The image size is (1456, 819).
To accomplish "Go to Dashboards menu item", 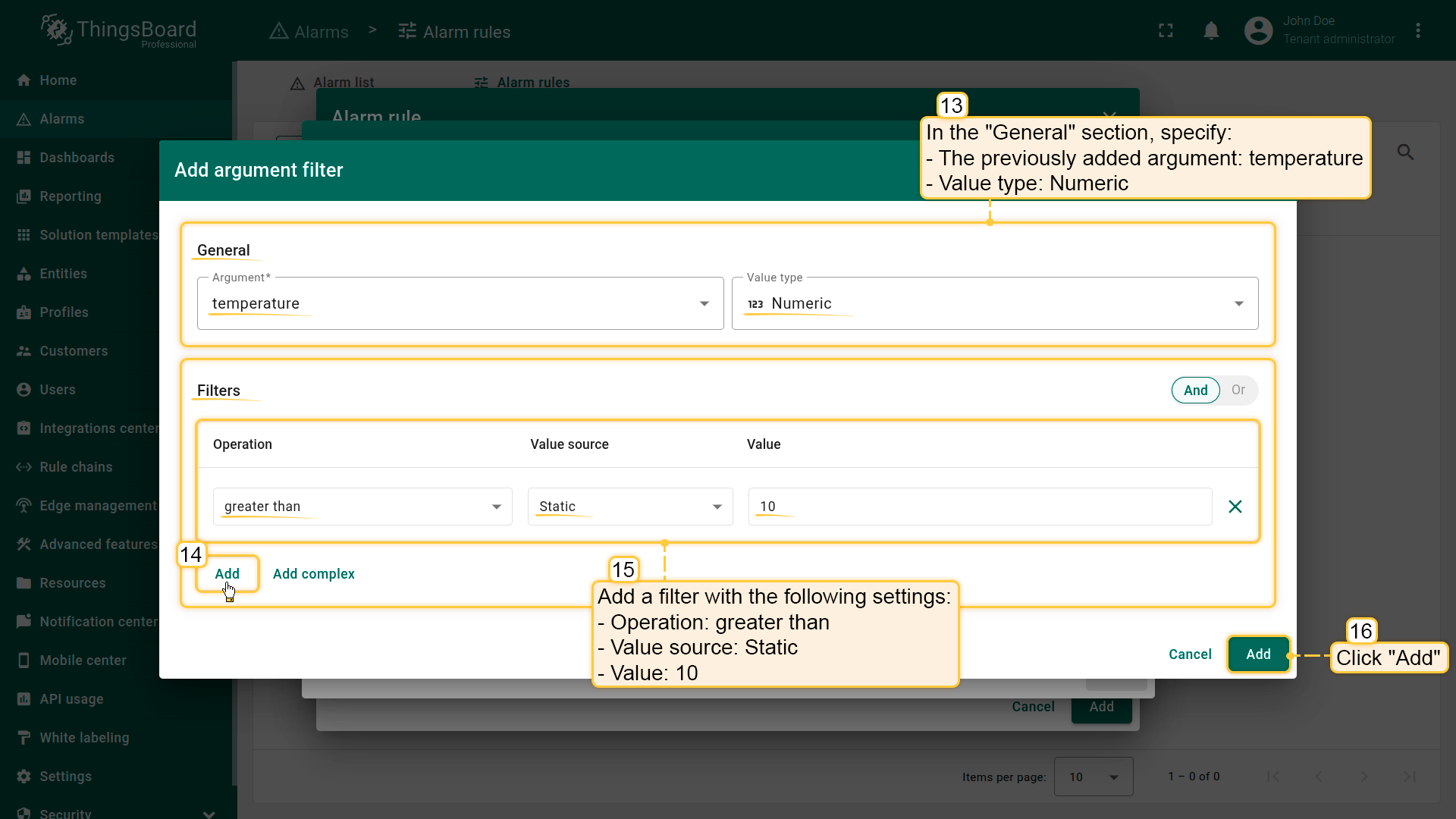I will click(77, 158).
